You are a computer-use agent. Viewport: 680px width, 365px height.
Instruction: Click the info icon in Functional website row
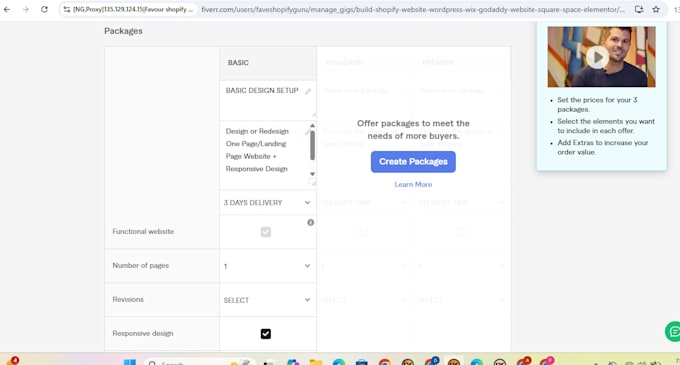311,222
